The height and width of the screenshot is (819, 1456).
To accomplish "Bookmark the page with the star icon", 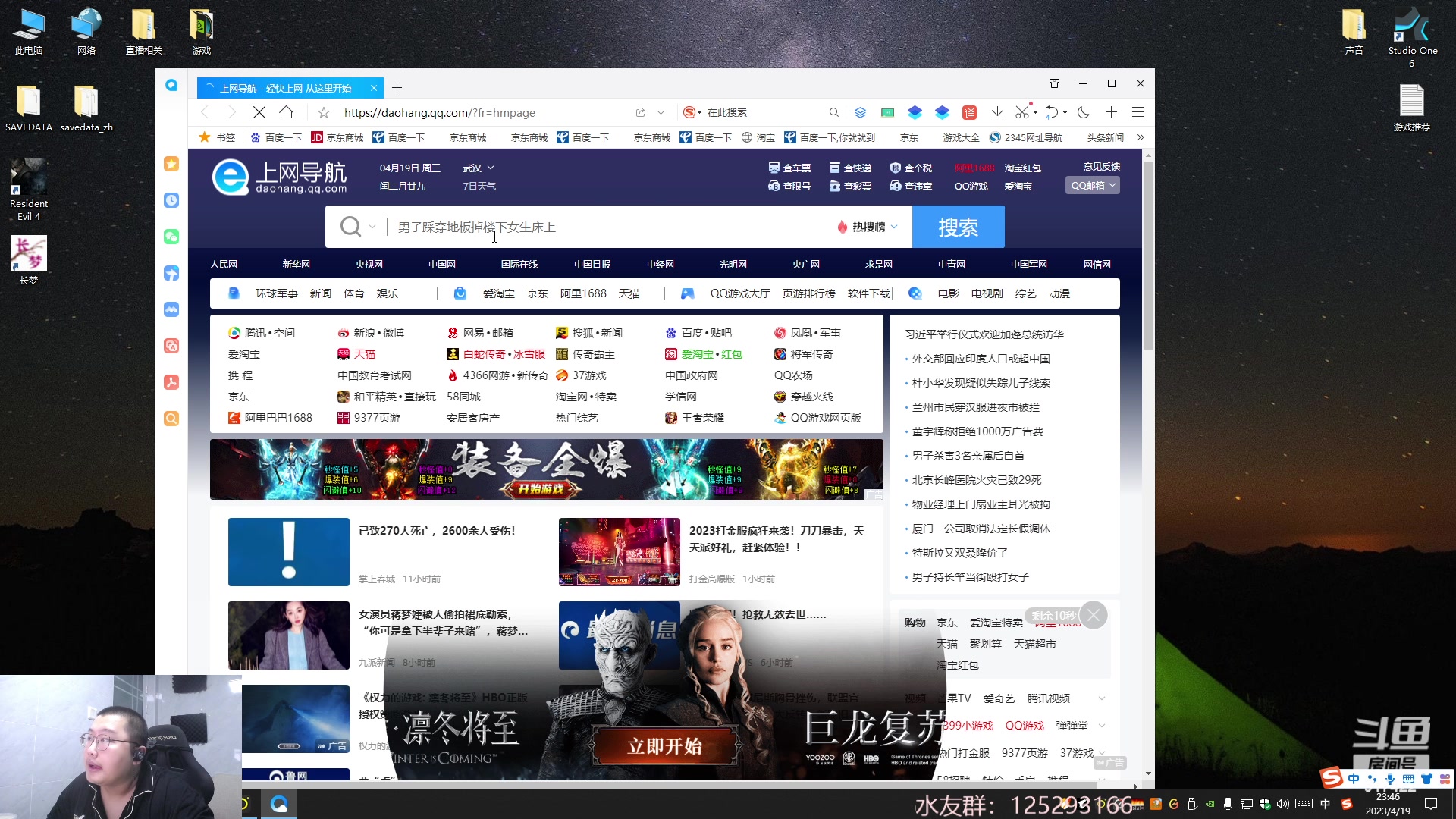I will 324,112.
